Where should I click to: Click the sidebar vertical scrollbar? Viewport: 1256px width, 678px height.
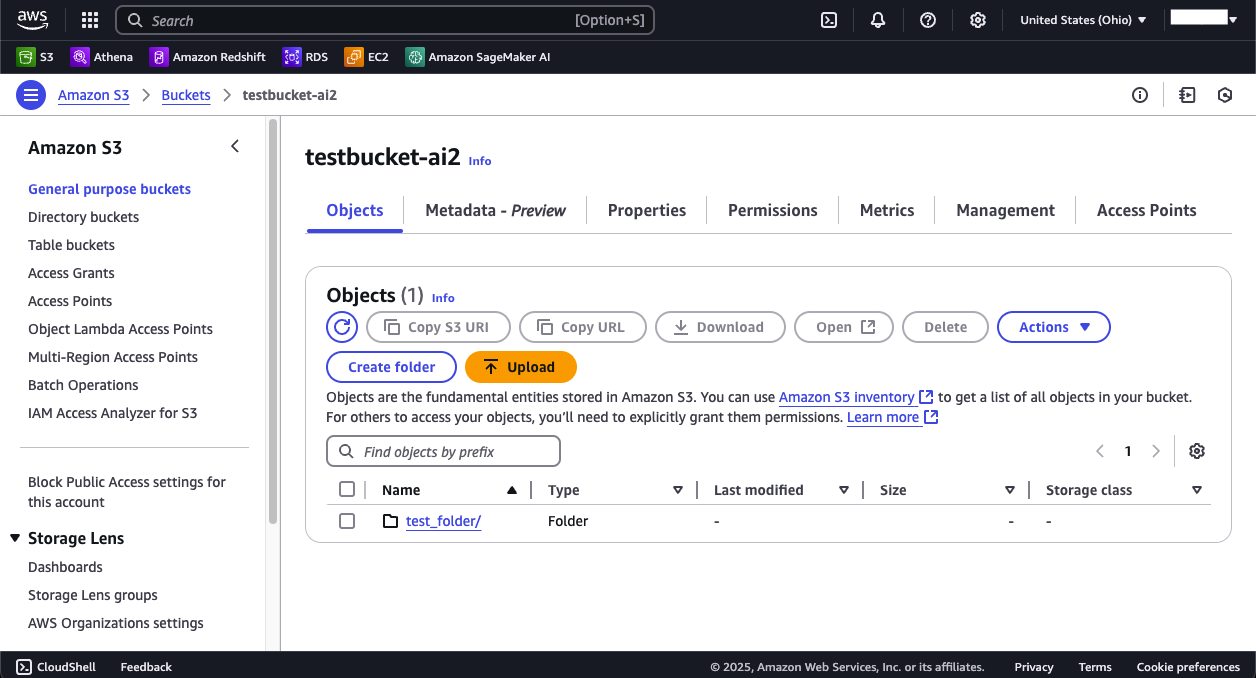pyautogui.click(x=273, y=320)
